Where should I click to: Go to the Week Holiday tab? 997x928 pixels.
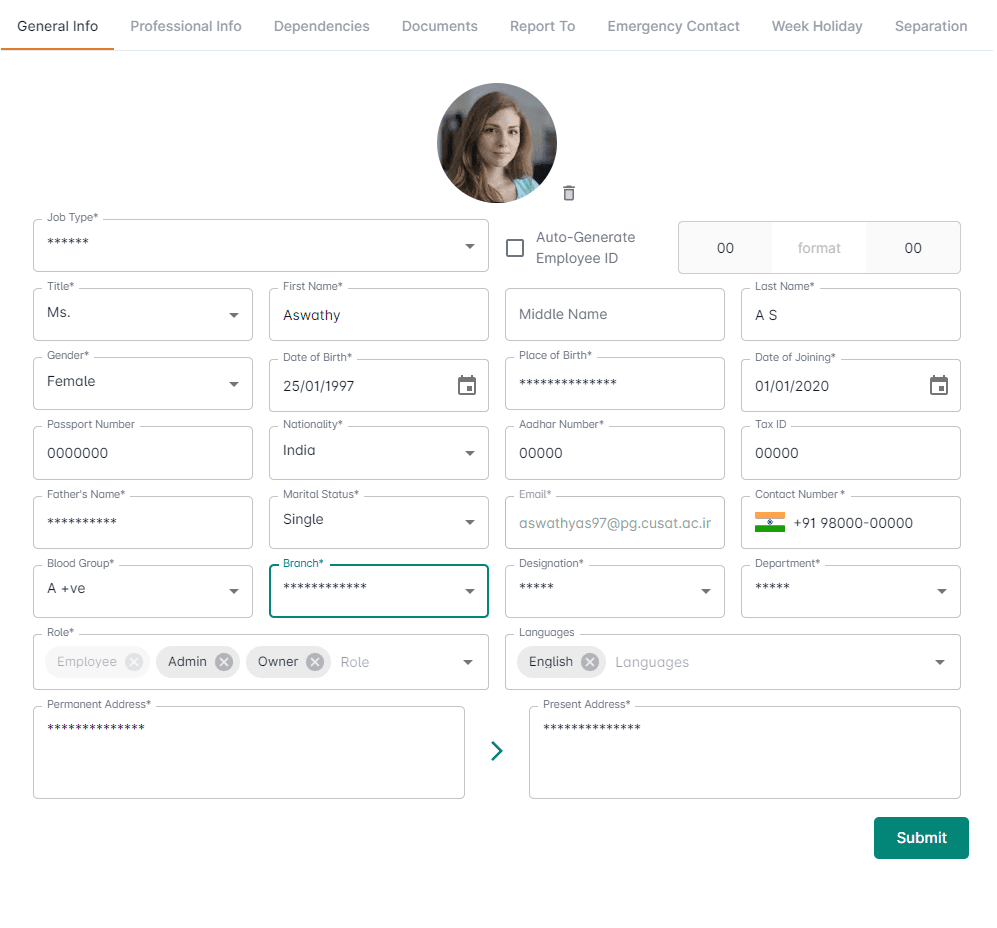[x=817, y=26]
